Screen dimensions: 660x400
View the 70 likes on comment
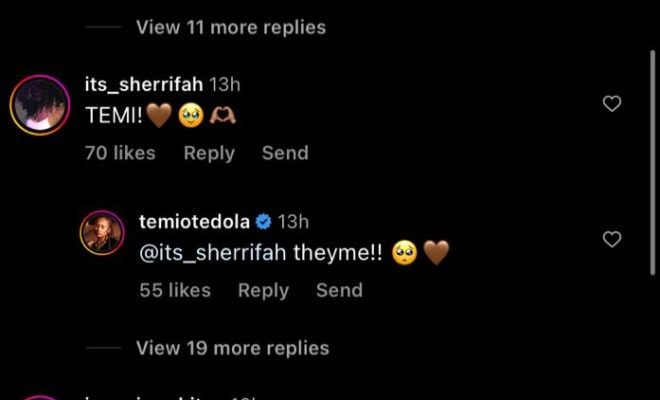(120, 153)
